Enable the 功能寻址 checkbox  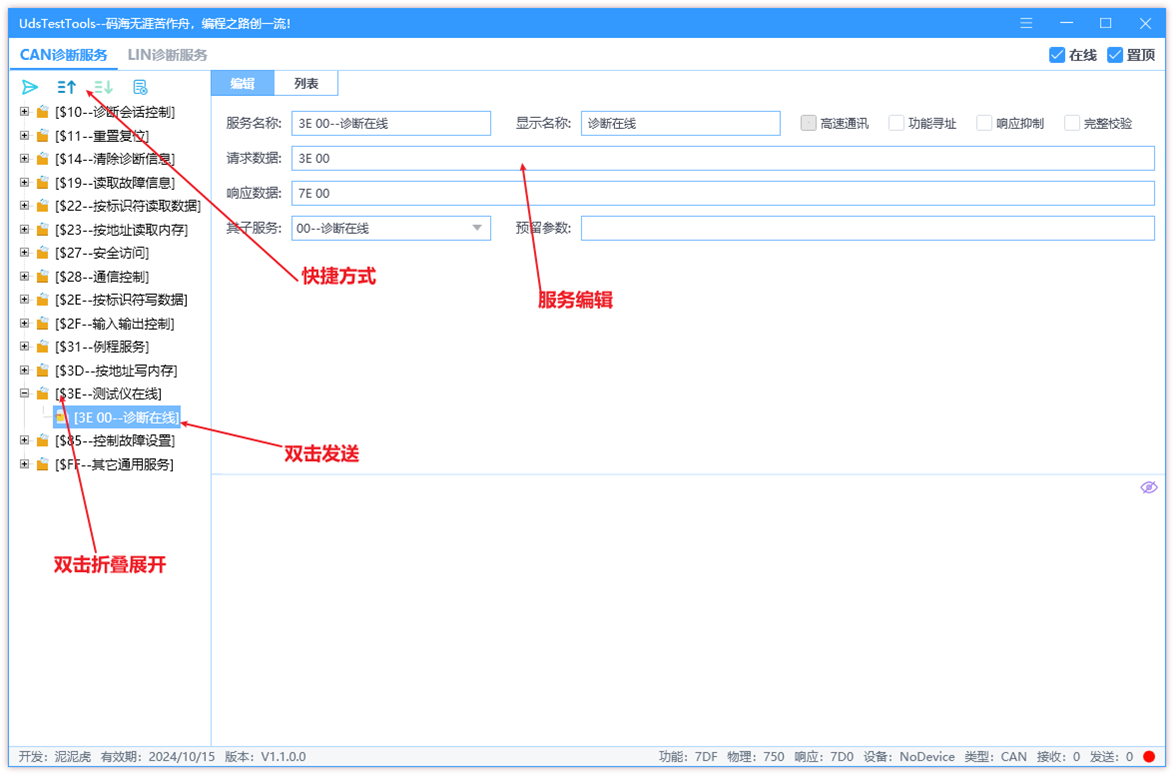tap(896, 123)
